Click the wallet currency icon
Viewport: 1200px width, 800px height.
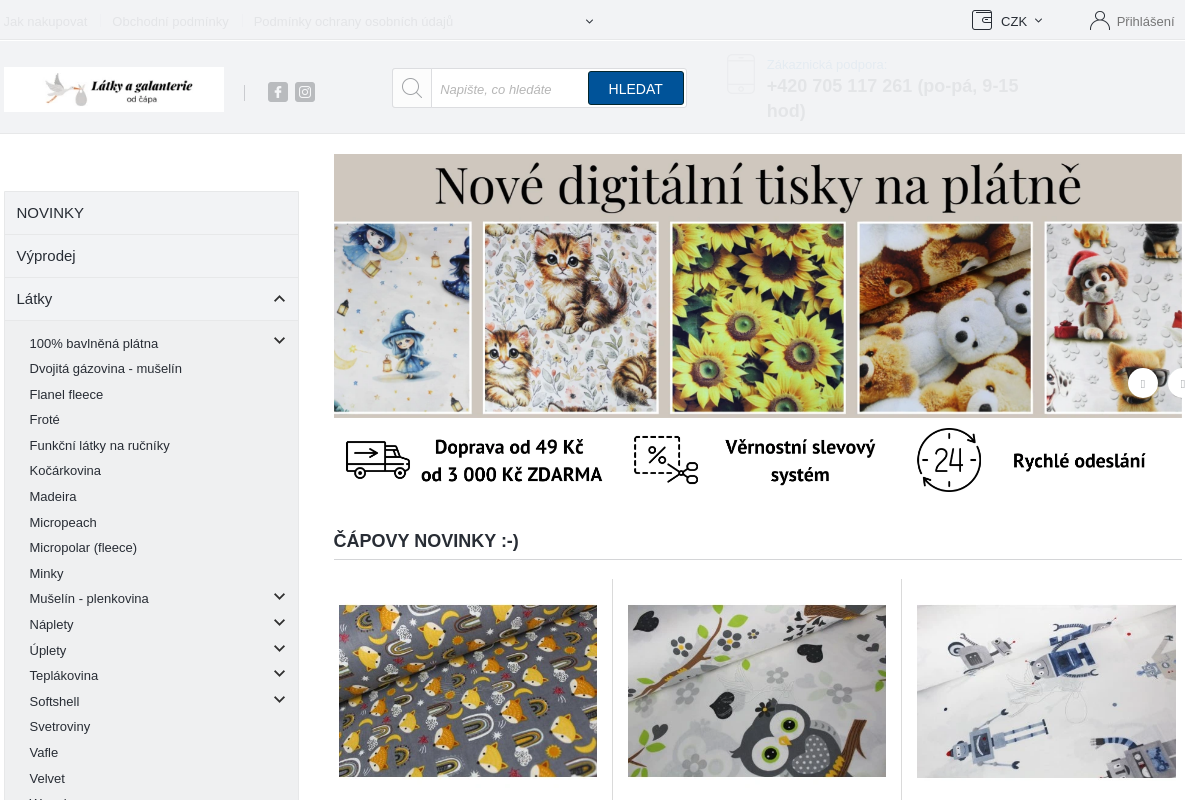(x=982, y=20)
